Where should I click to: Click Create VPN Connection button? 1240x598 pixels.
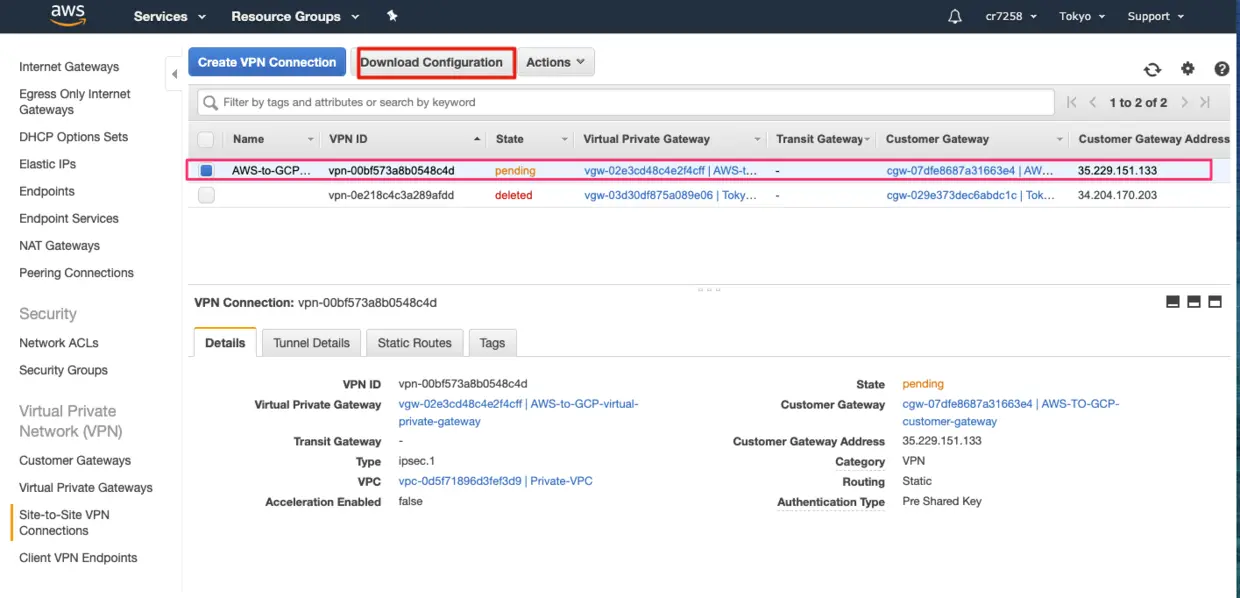pos(267,62)
